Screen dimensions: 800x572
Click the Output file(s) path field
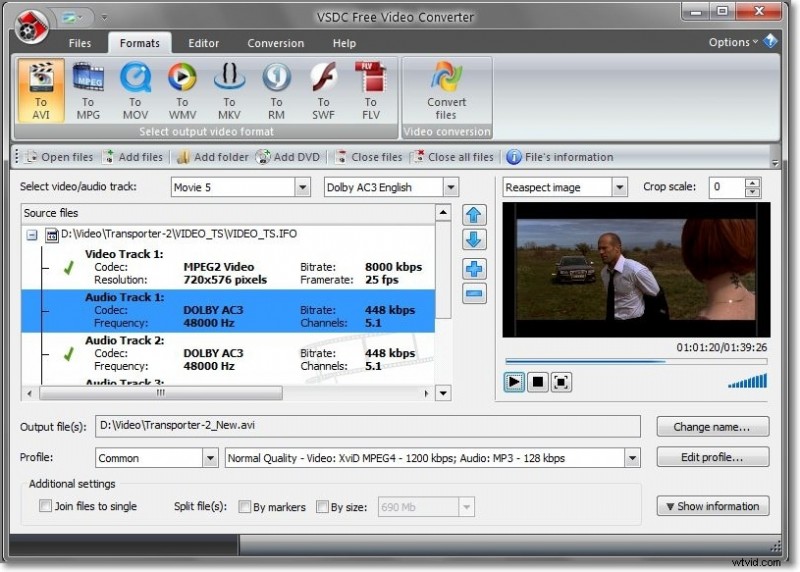click(368, 426)
